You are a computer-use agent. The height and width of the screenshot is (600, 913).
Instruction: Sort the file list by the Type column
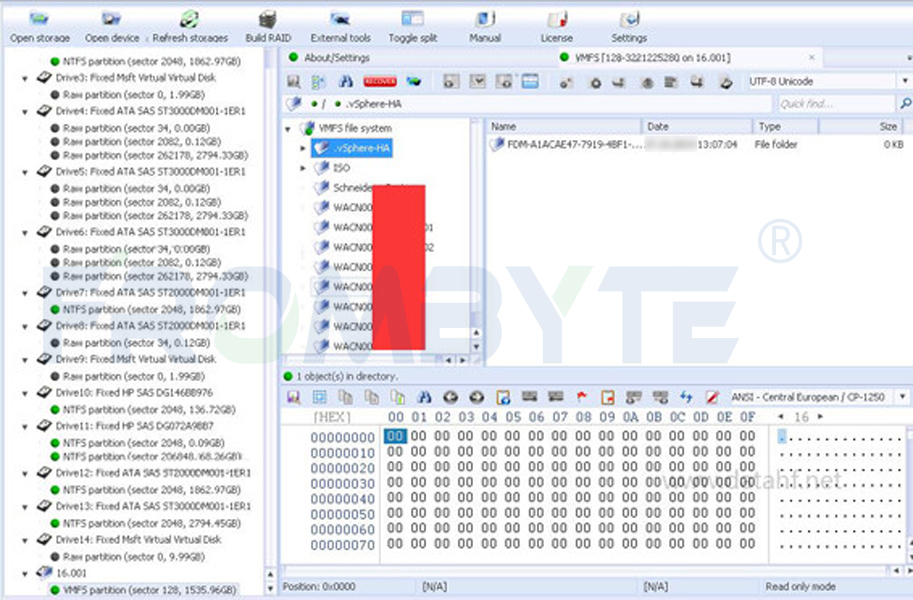tap(785, 126)
